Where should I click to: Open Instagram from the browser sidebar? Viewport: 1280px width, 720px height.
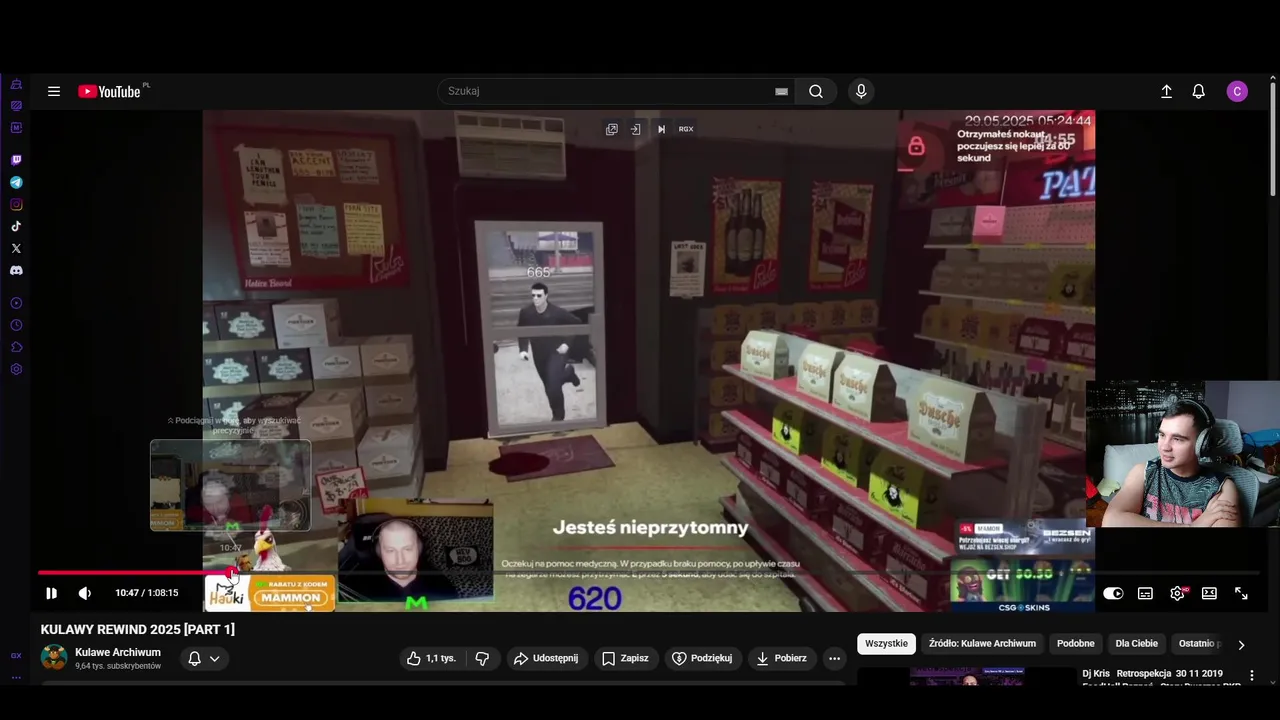(x=16, y=204)
